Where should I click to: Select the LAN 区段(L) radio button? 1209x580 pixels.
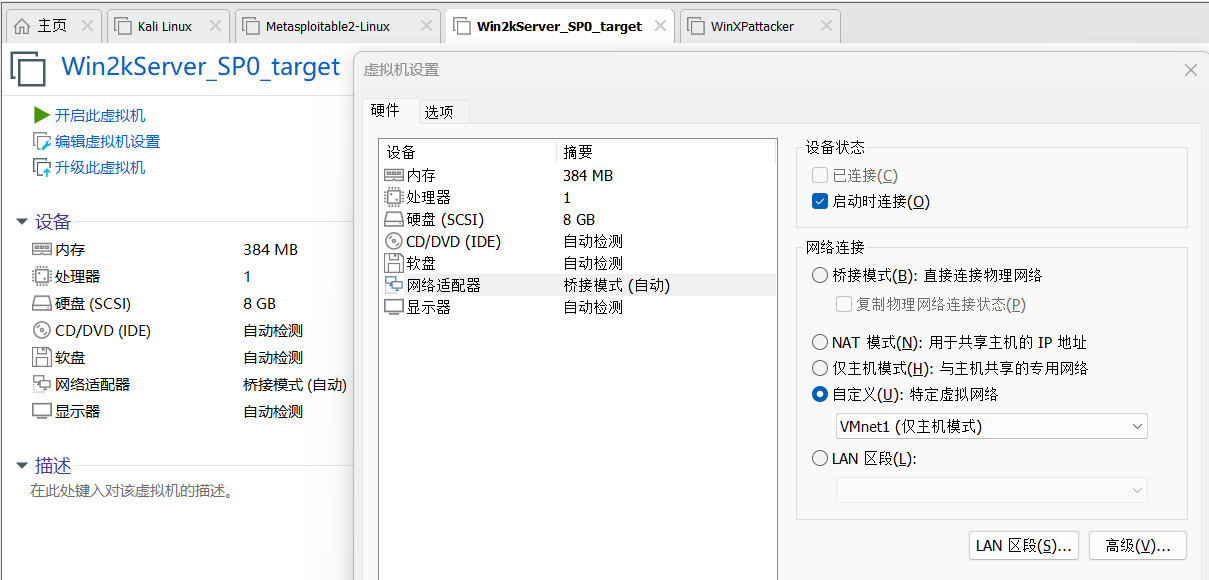tap(820, 459)
